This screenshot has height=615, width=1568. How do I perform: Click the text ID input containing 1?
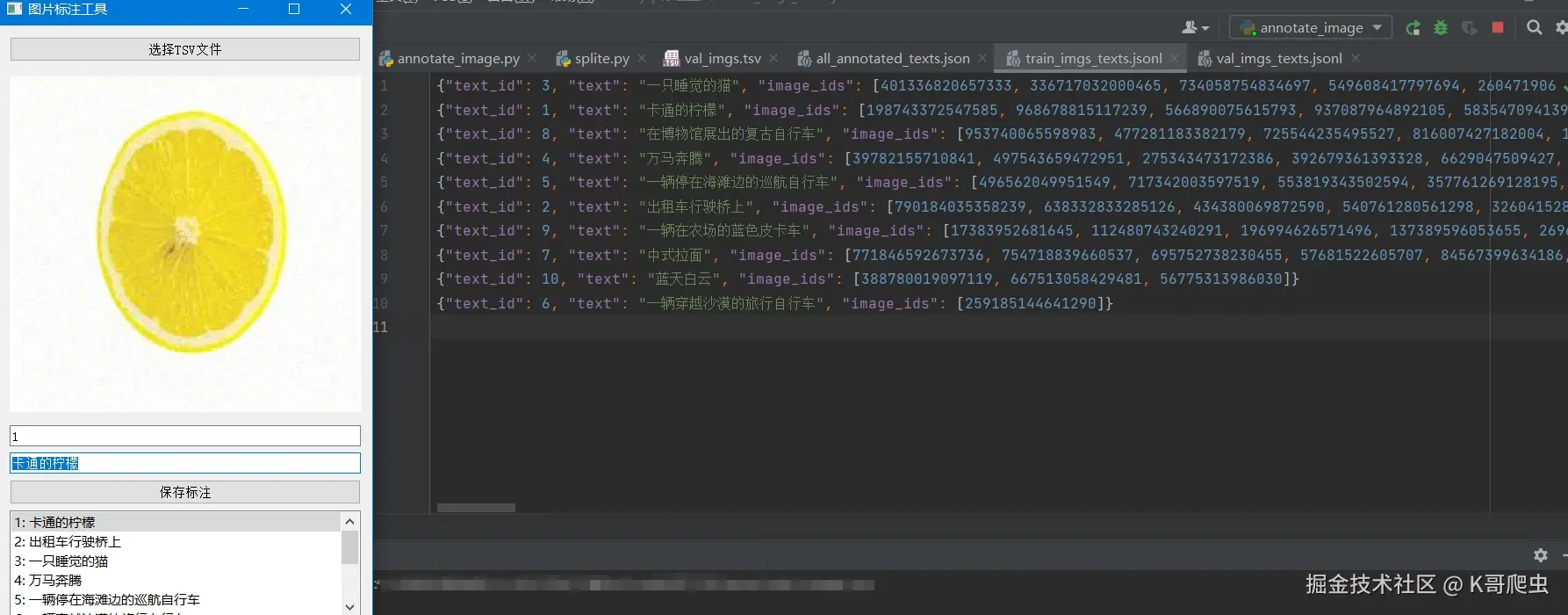pyautogui.click(x=185, y=436)
